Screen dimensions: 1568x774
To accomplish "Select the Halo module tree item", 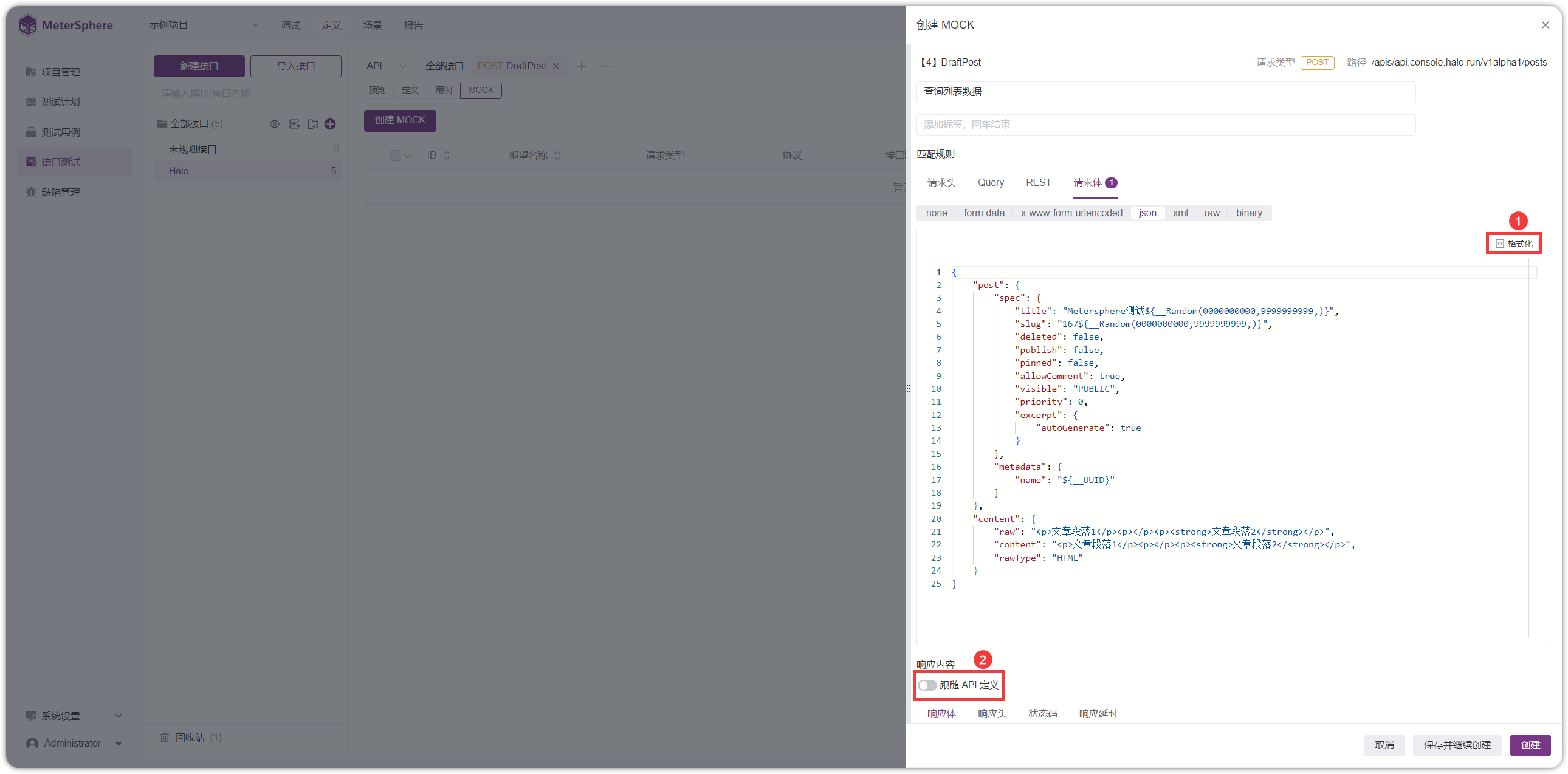I will (x=247, y=171).
